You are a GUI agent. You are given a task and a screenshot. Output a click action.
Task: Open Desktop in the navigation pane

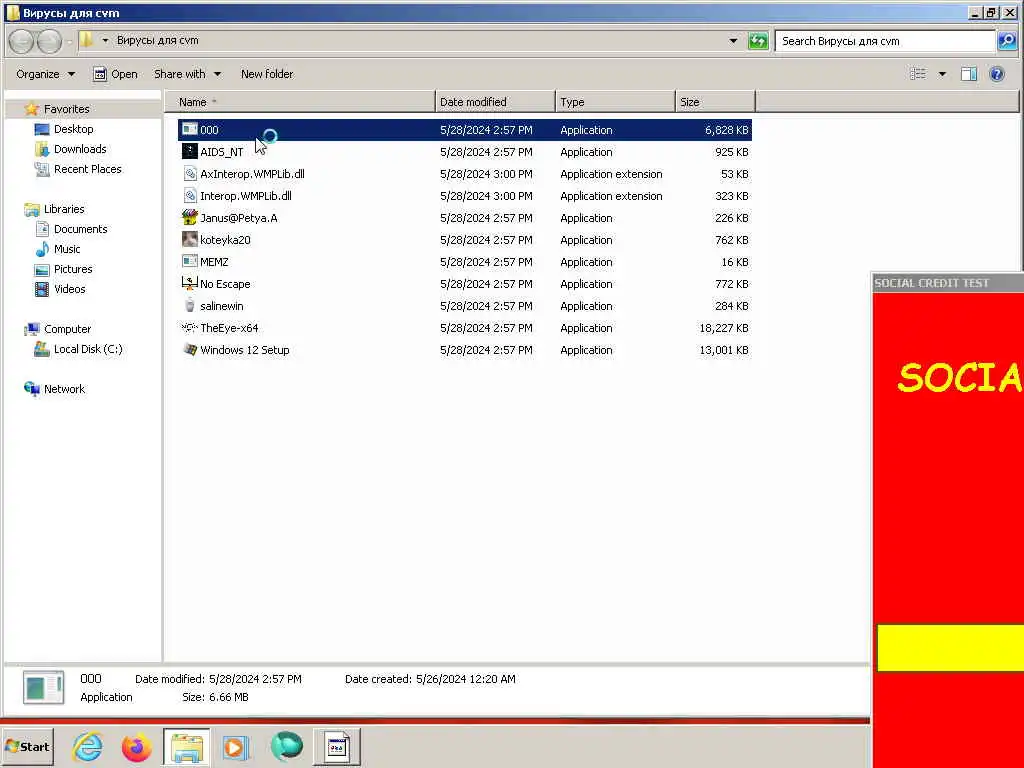pos(73,129)
